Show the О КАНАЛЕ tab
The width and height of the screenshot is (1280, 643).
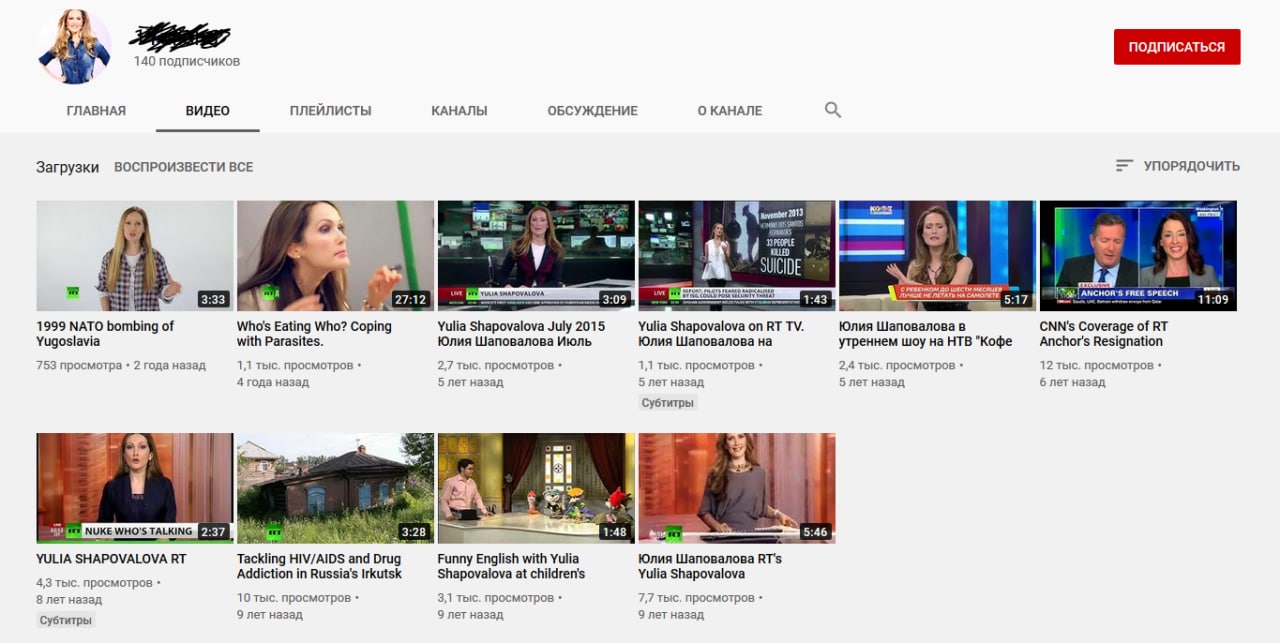[730, 111]
